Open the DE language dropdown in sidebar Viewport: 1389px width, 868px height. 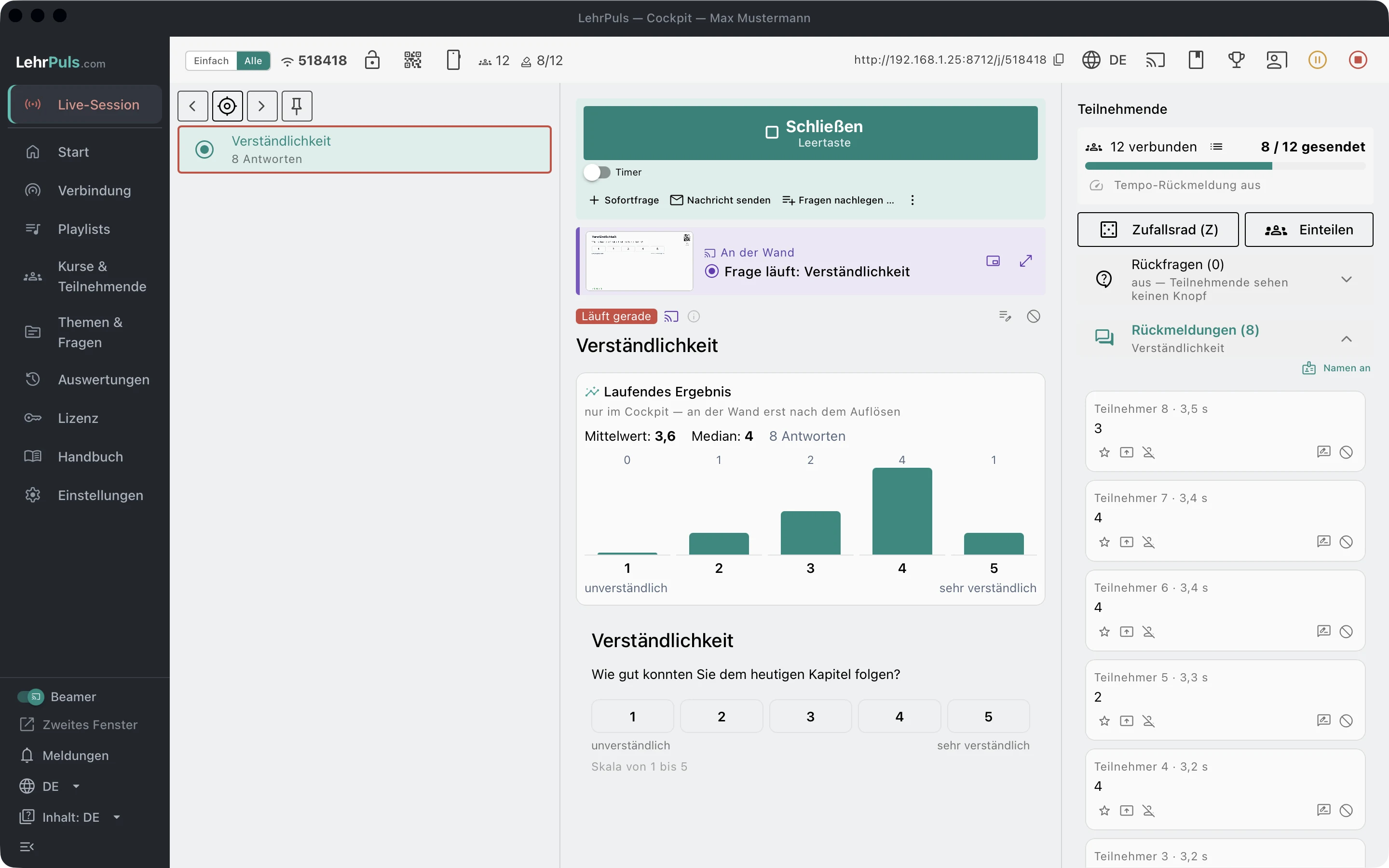(x=50, y=786)
